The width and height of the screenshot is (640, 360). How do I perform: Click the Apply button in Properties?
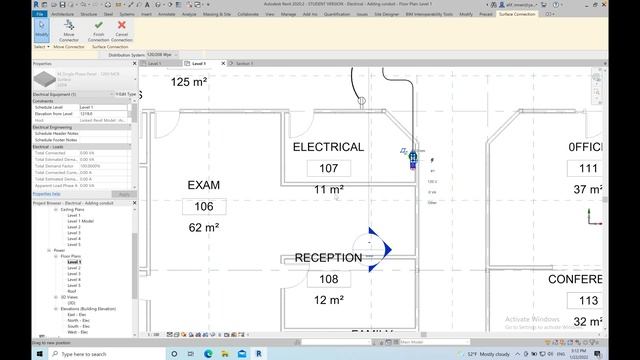[124, 194]
